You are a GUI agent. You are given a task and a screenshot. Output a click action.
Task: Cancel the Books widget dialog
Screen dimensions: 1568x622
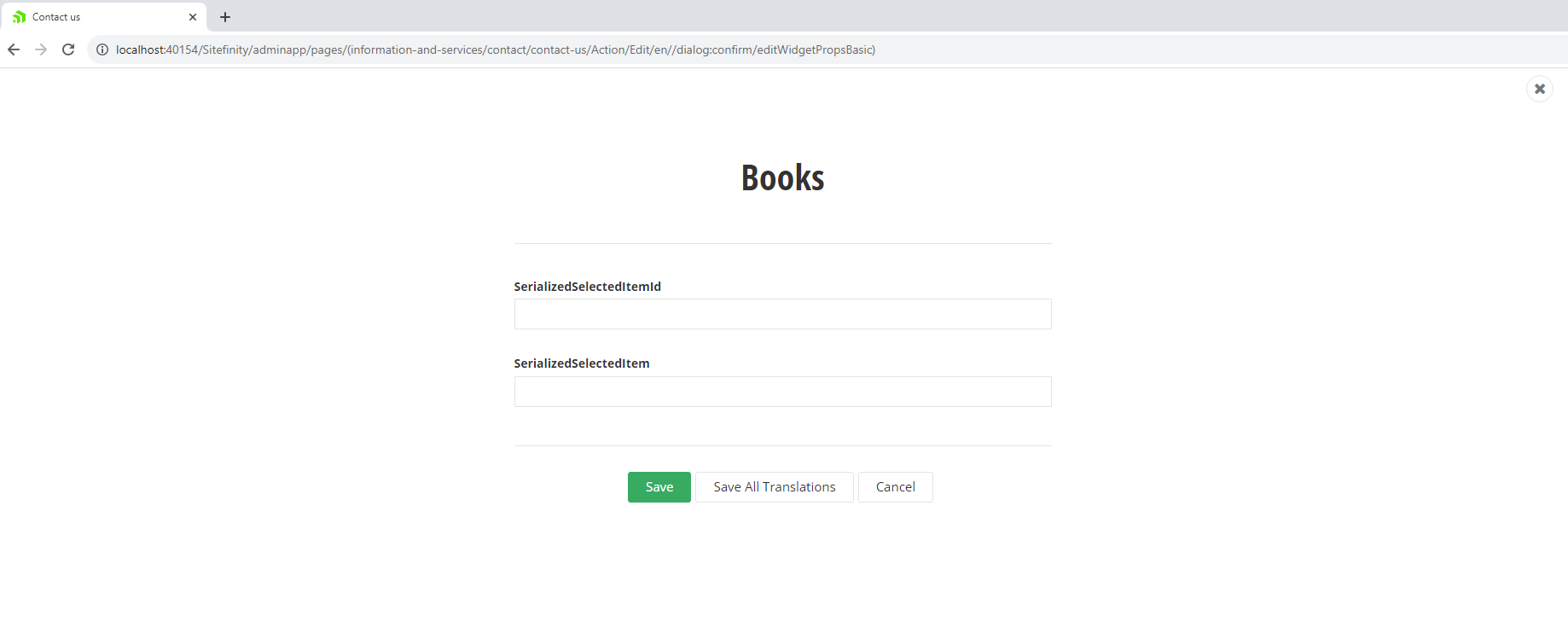(x=895, y=487)
